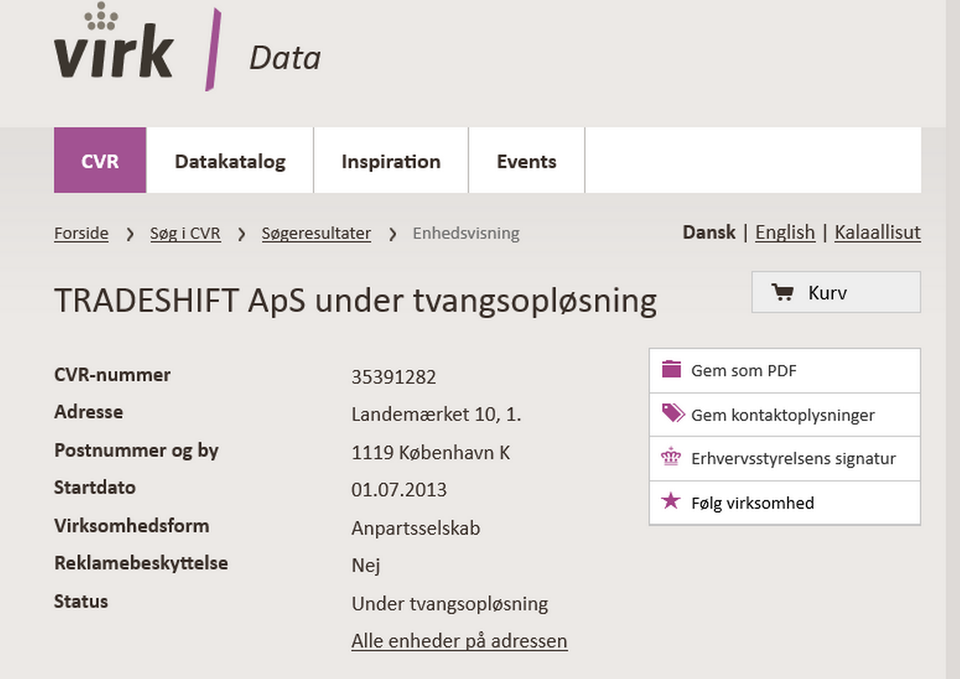Click the crown icon for Erhvervsstyrelsens signatur
Image resolution: width=960 pixels, height=679 pixels.
click(x=671, y=458)
